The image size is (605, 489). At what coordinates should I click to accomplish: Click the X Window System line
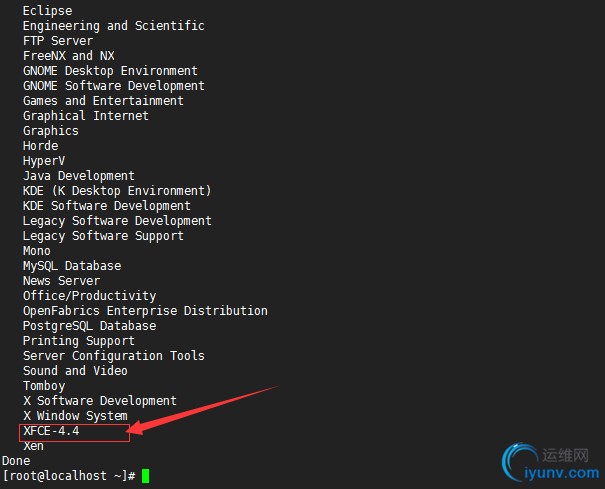(75, 416)
